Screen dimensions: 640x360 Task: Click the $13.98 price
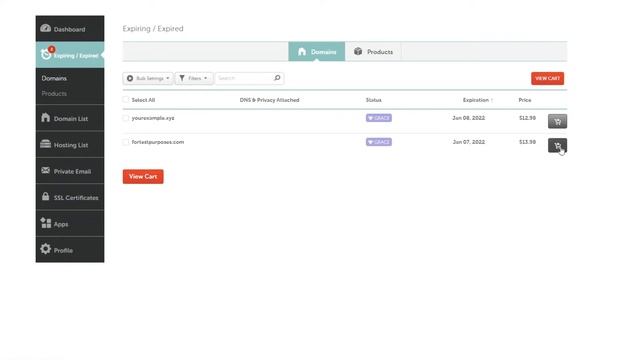click(x=527, y=142)
